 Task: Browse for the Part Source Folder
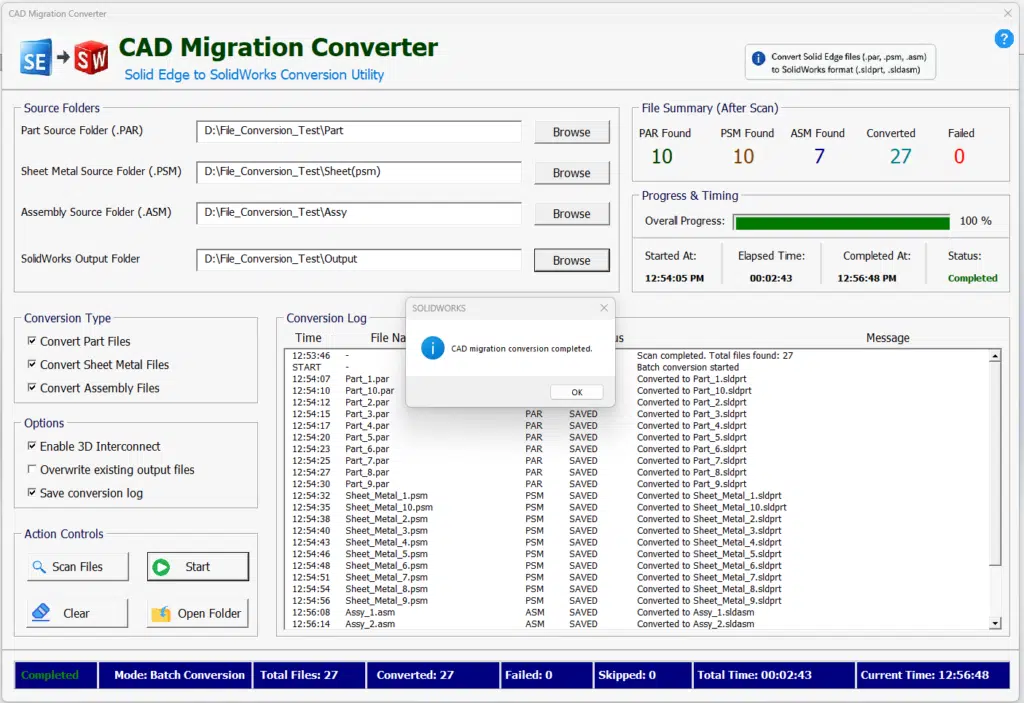point(571,132)
